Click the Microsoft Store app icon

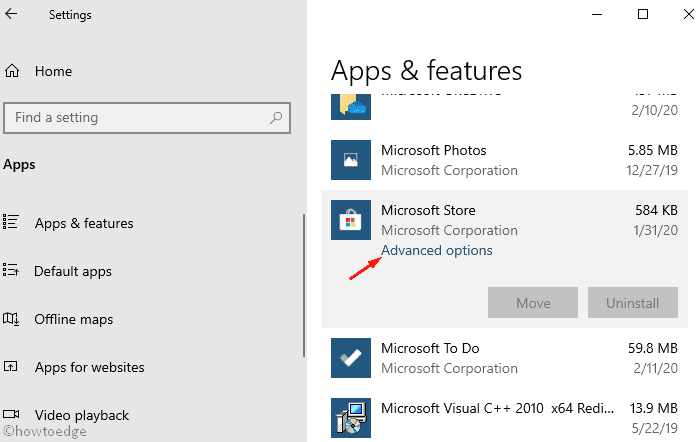click(x=351, y=220)
